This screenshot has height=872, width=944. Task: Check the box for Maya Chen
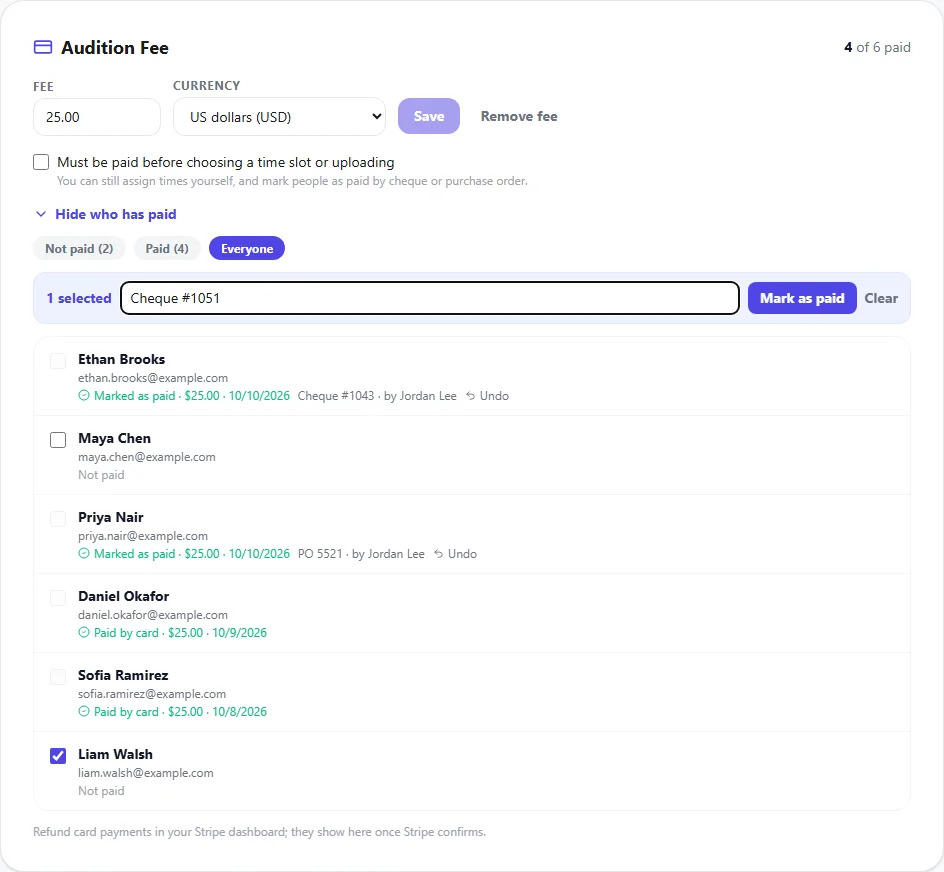(58, 440)
